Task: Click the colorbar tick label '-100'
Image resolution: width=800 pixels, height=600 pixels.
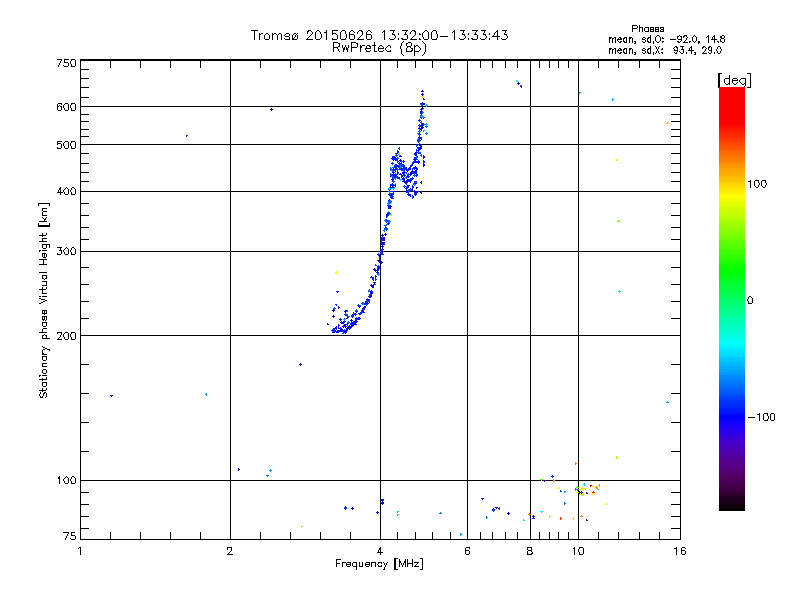Action: 761,417
